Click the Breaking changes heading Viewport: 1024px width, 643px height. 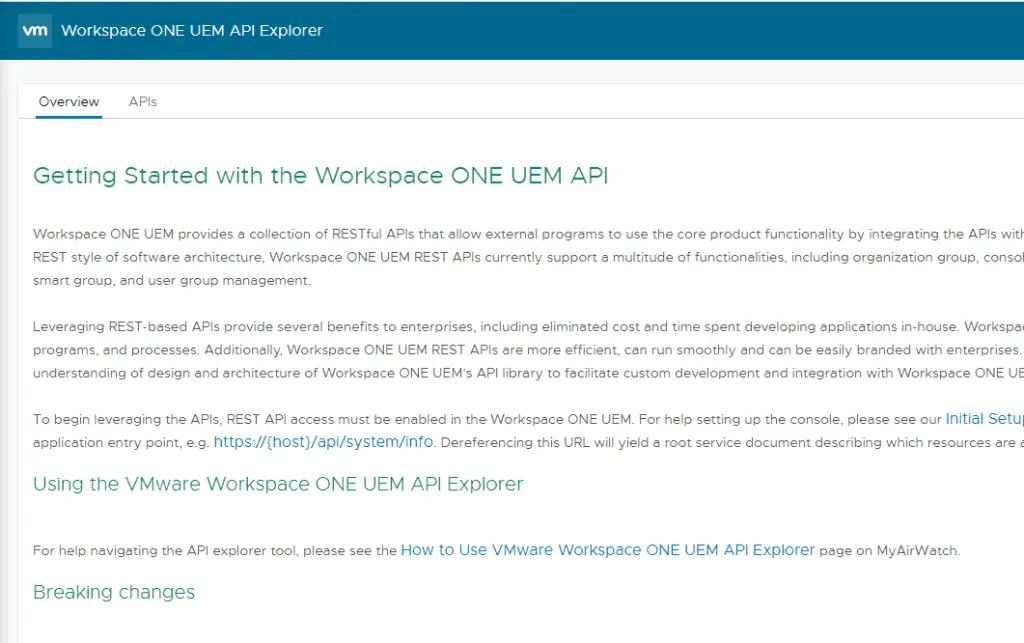[114, 592]
